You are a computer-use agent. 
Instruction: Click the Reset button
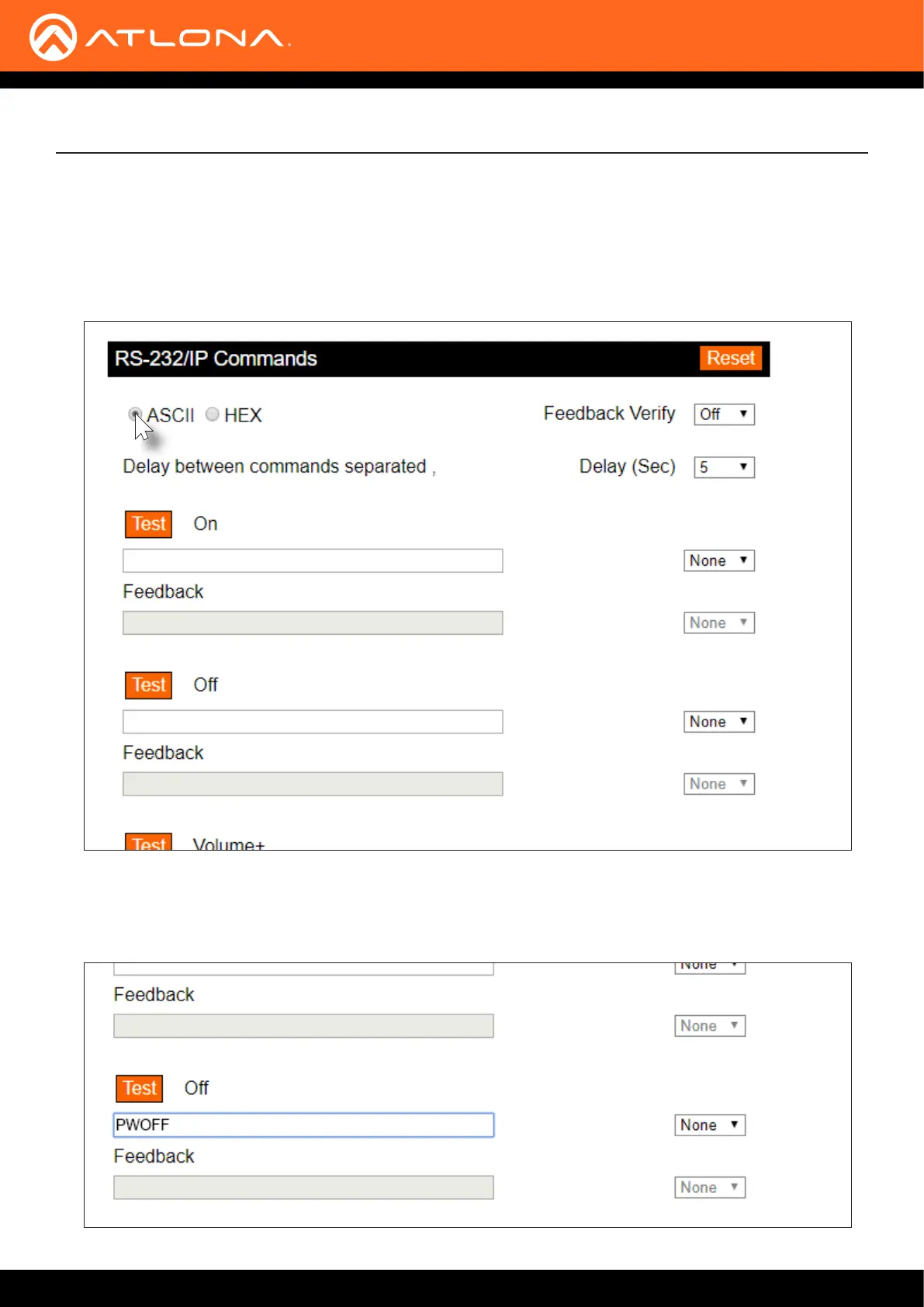[730, 358]
